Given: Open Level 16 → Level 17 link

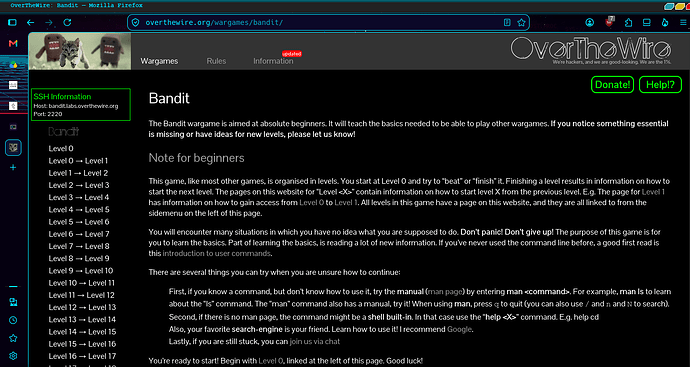Looking at the screenshot, I should [x=82, y=356].
